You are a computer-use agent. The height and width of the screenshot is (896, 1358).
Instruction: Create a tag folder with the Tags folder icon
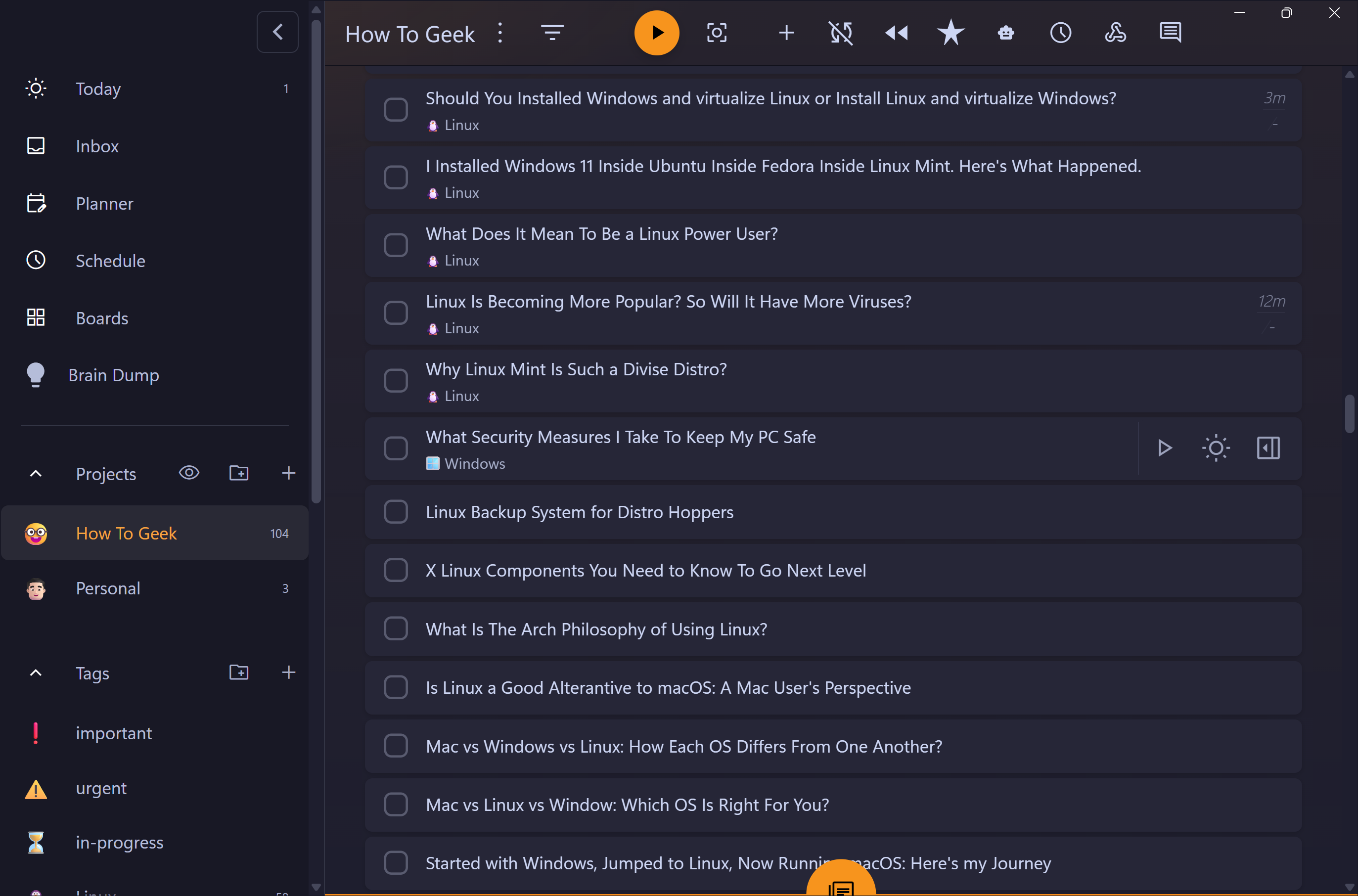239,672
